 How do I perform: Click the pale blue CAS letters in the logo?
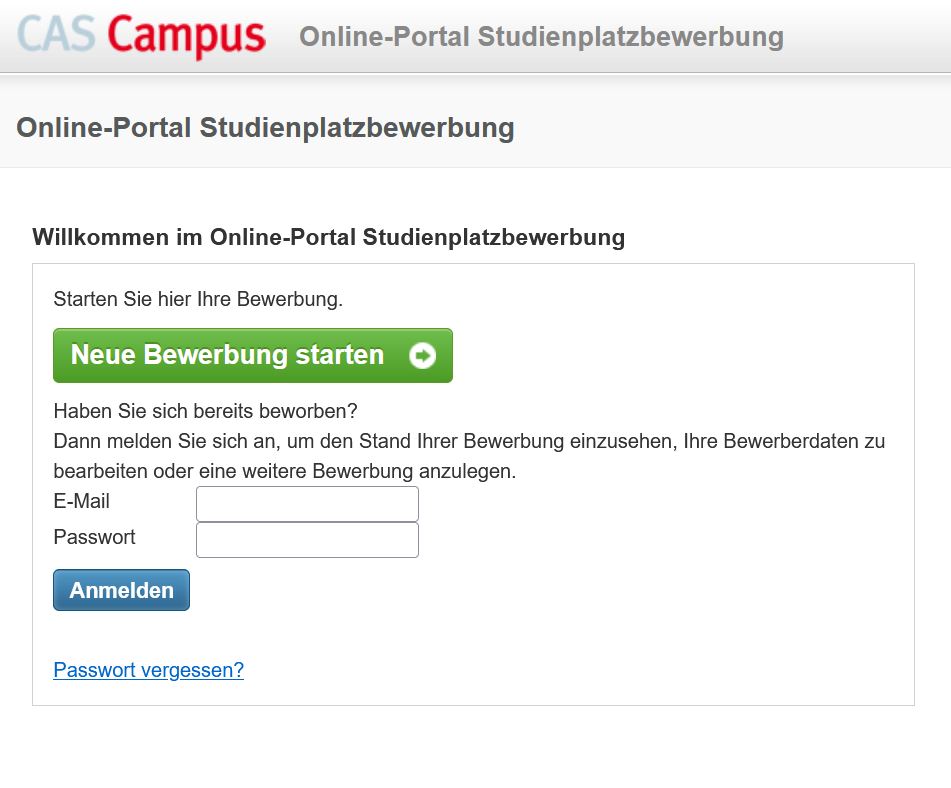coord(56,33)
